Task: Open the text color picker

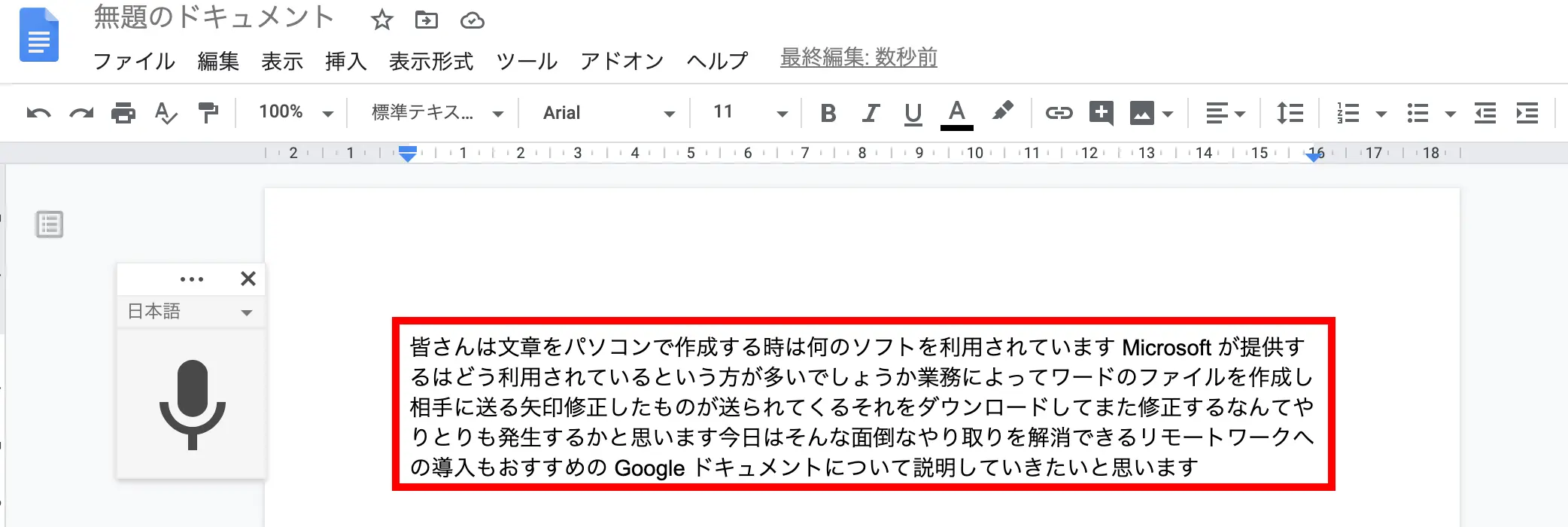Action: [x=956, y=114]
